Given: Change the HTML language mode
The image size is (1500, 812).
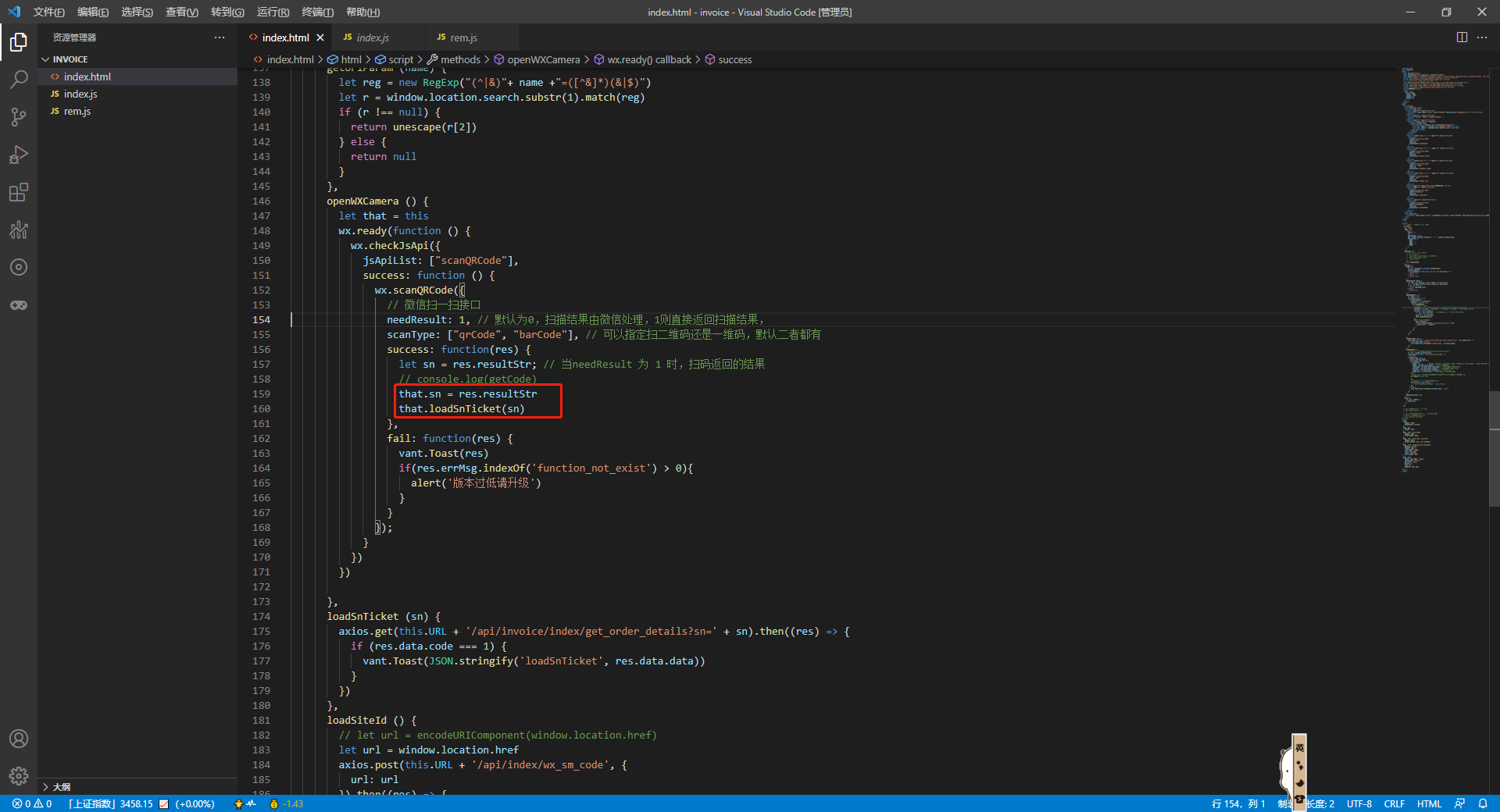Looking at the screenshot, I should [1430, 803].
